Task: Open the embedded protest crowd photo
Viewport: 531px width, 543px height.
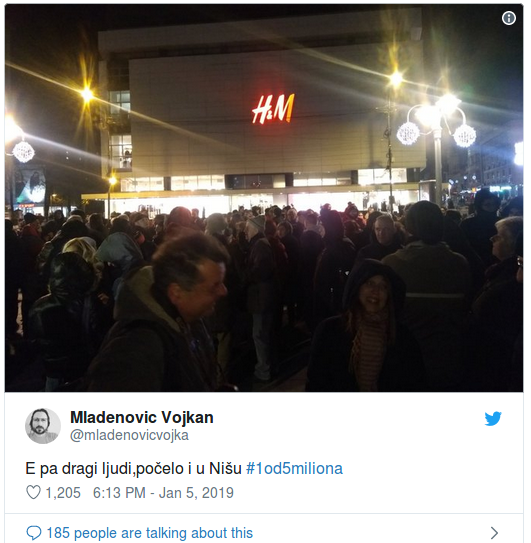Action: pos(264,198)
